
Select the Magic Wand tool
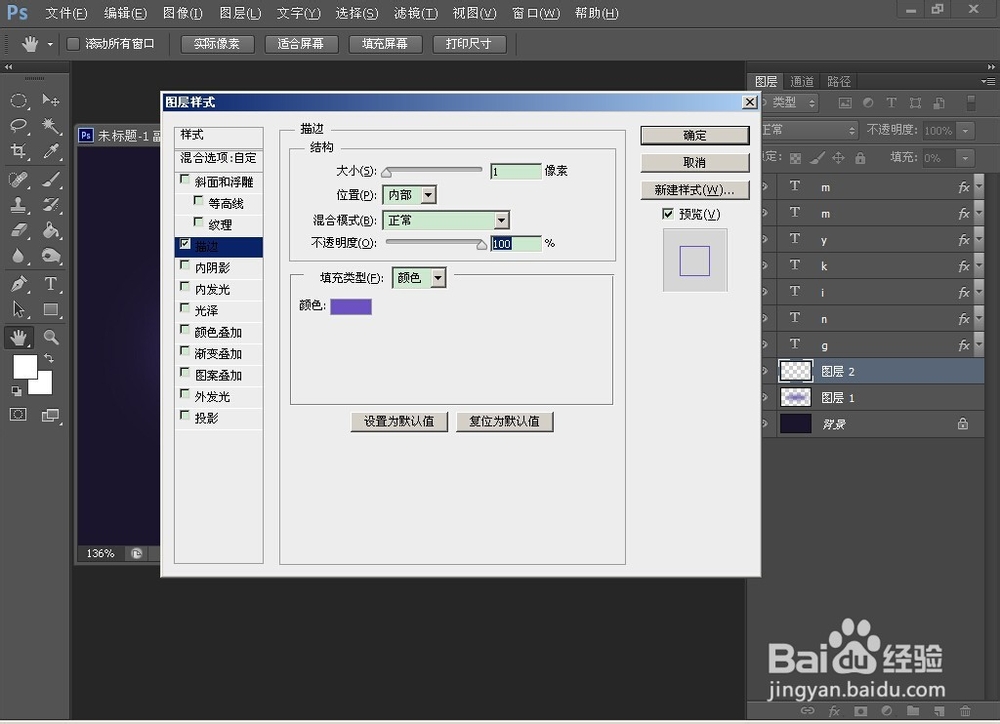click(x=51, y=126)
